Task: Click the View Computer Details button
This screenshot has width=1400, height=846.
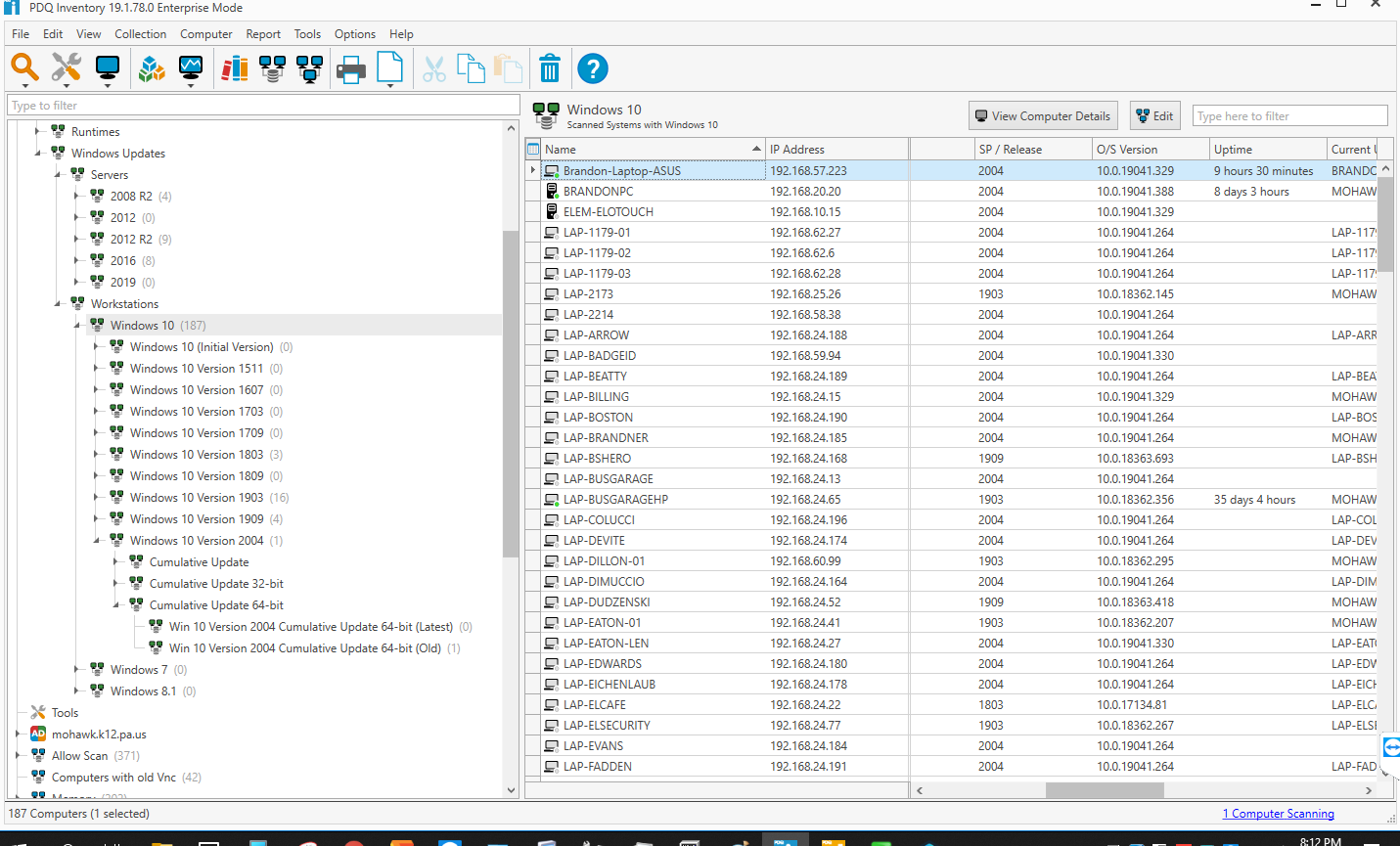Action: pos(1043,116)
